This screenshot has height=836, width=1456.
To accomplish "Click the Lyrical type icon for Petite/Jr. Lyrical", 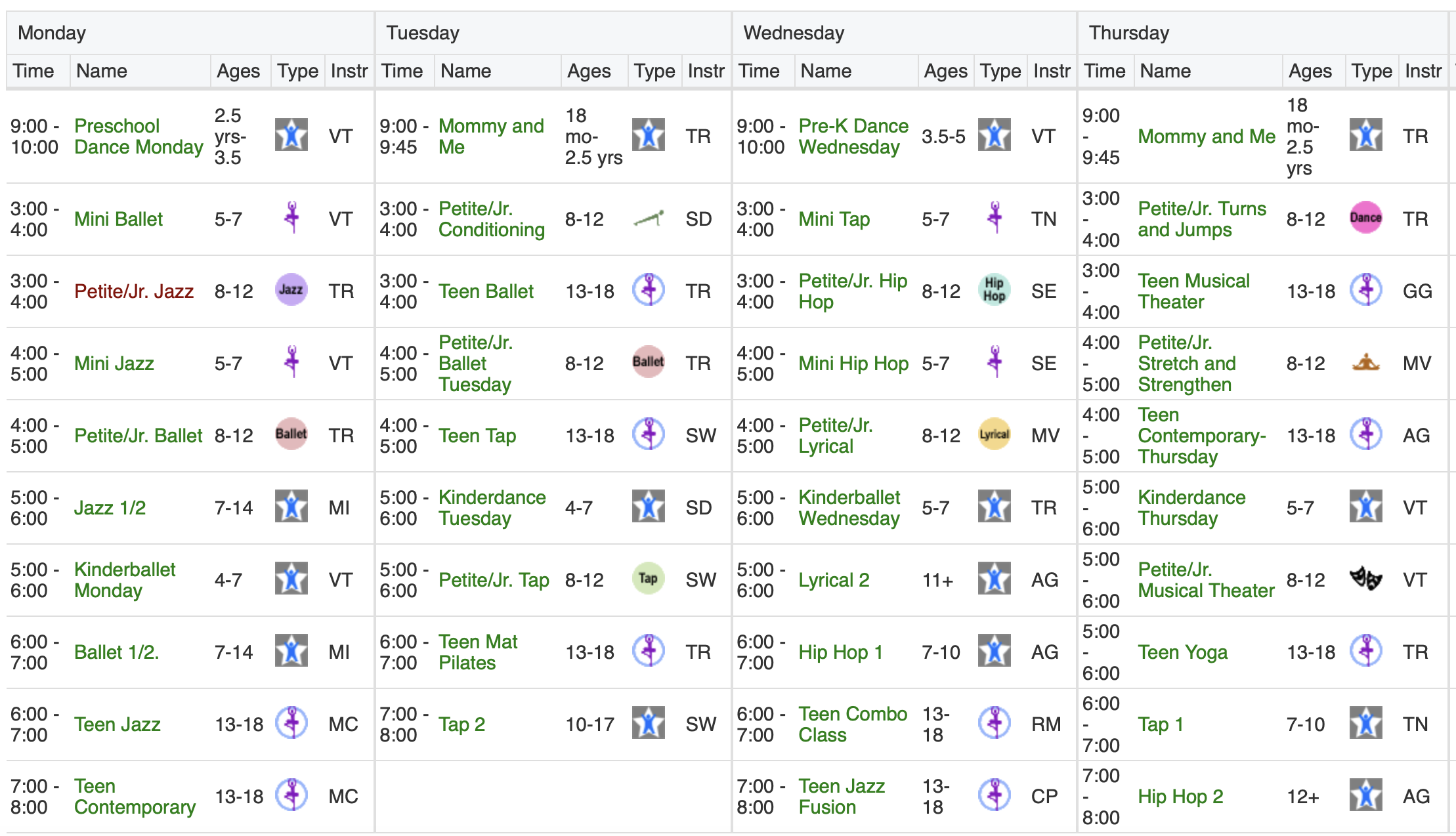I will click(x=994, y=434).
